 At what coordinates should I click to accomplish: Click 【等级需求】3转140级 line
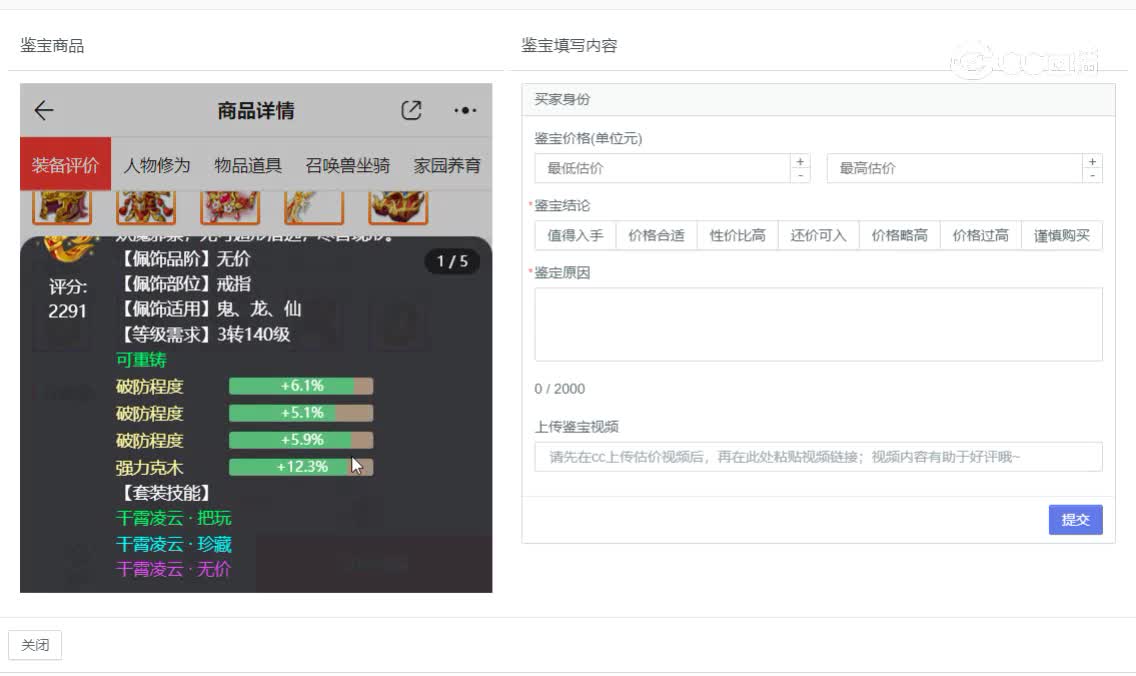point(204,335)
